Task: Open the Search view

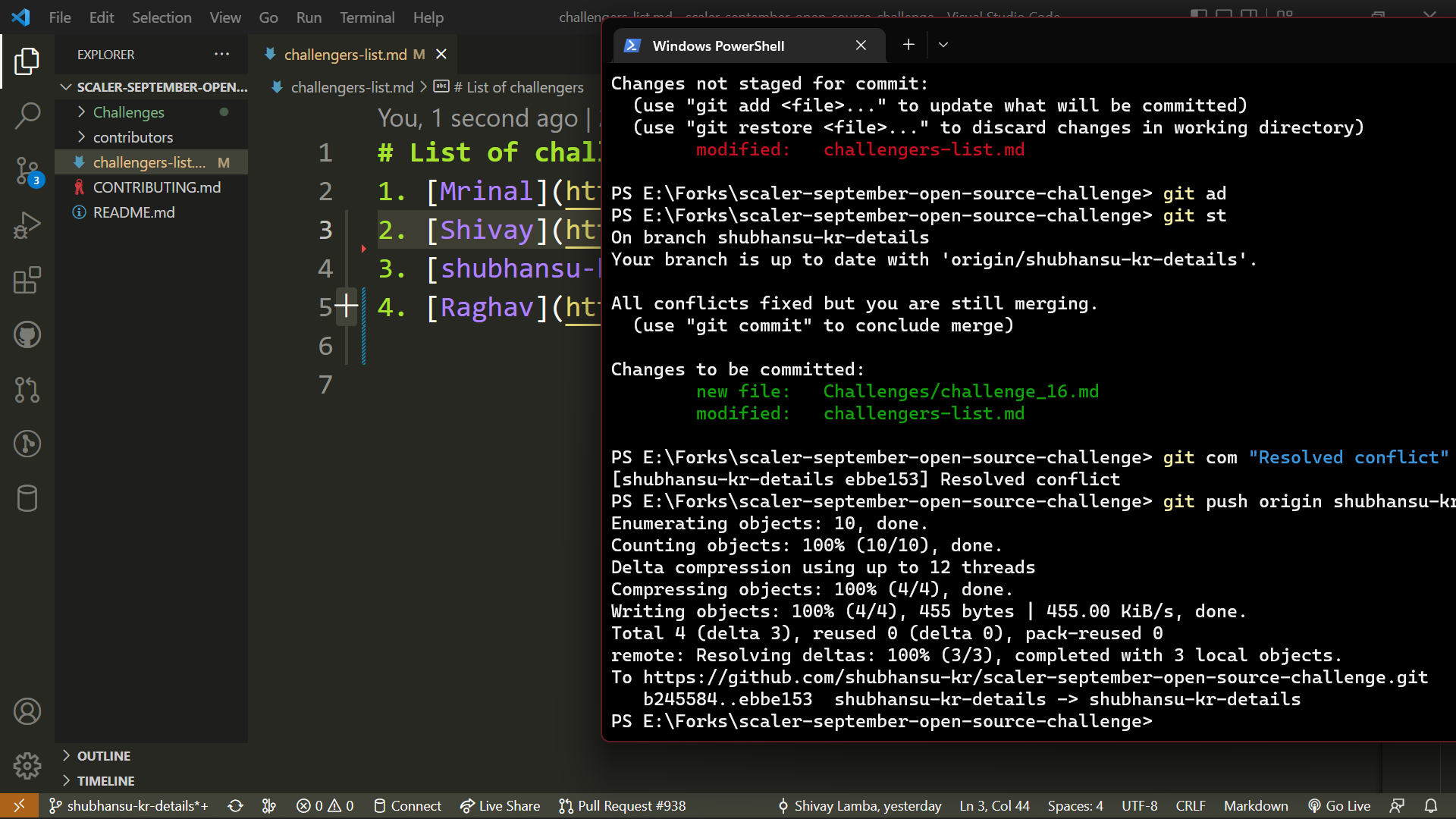Action: (x=28, y=115)
